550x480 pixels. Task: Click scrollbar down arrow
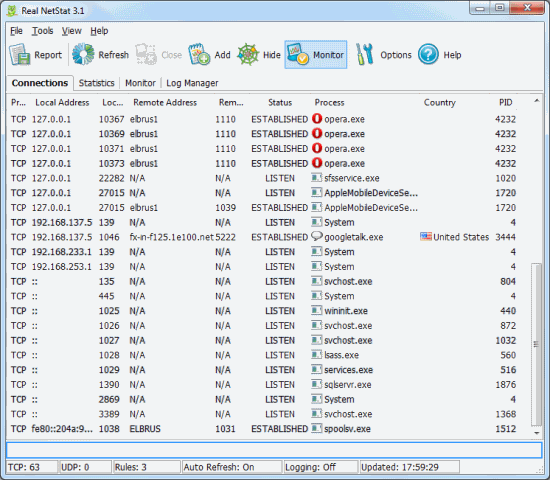point(537,433)
